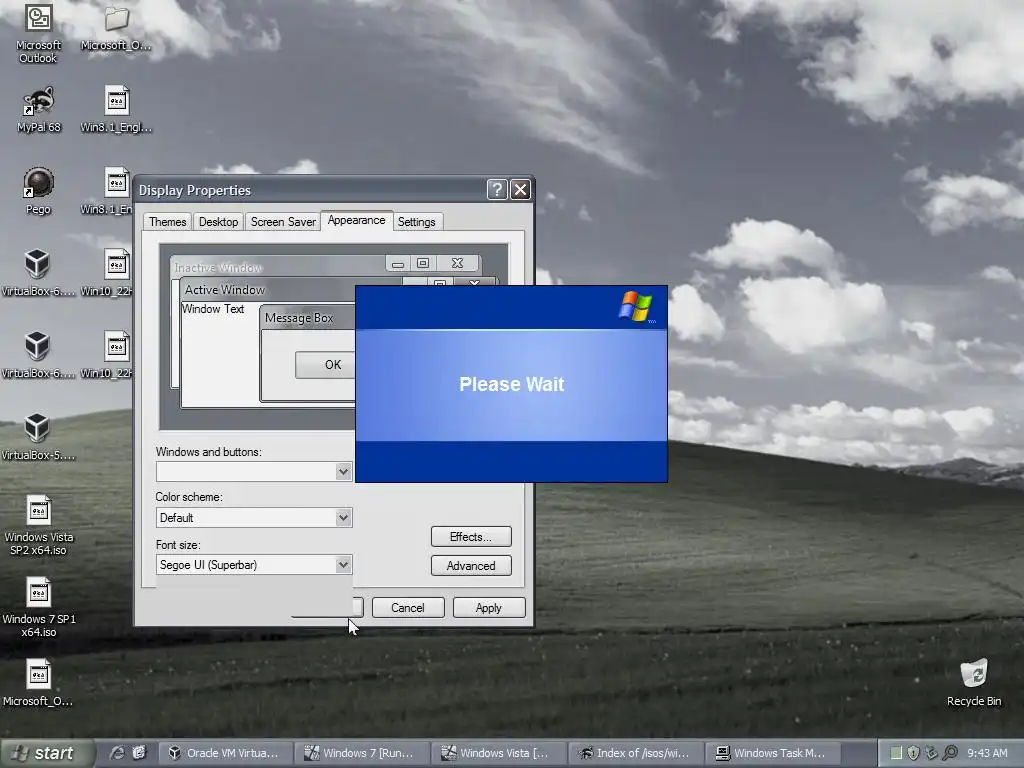The width and height of the screenshot is (1024, 768).
Task: Switch to the Desktop tab
Action: pyautogui.click(x=218, y=222)
